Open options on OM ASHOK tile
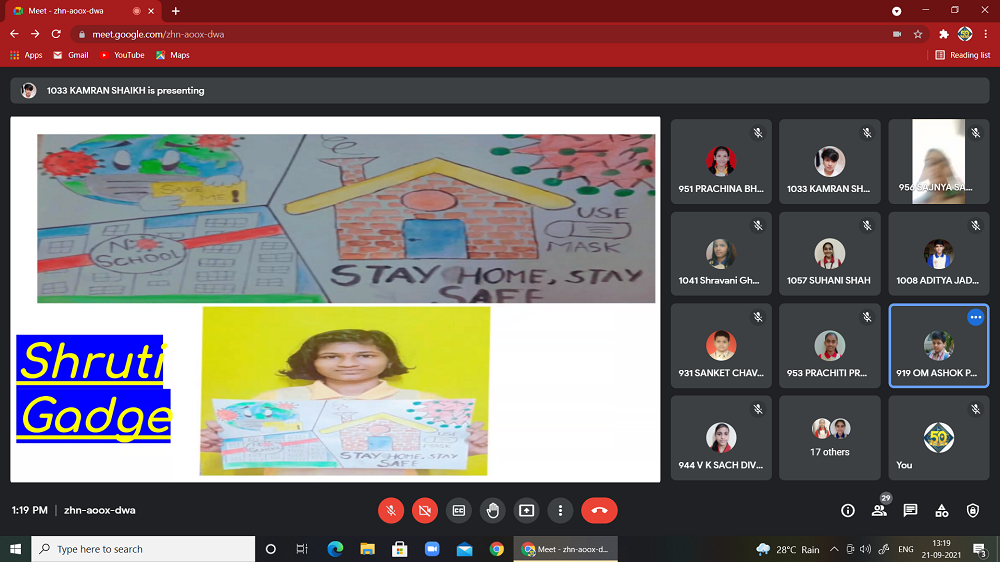1000x562 pixels. [975, 317]
